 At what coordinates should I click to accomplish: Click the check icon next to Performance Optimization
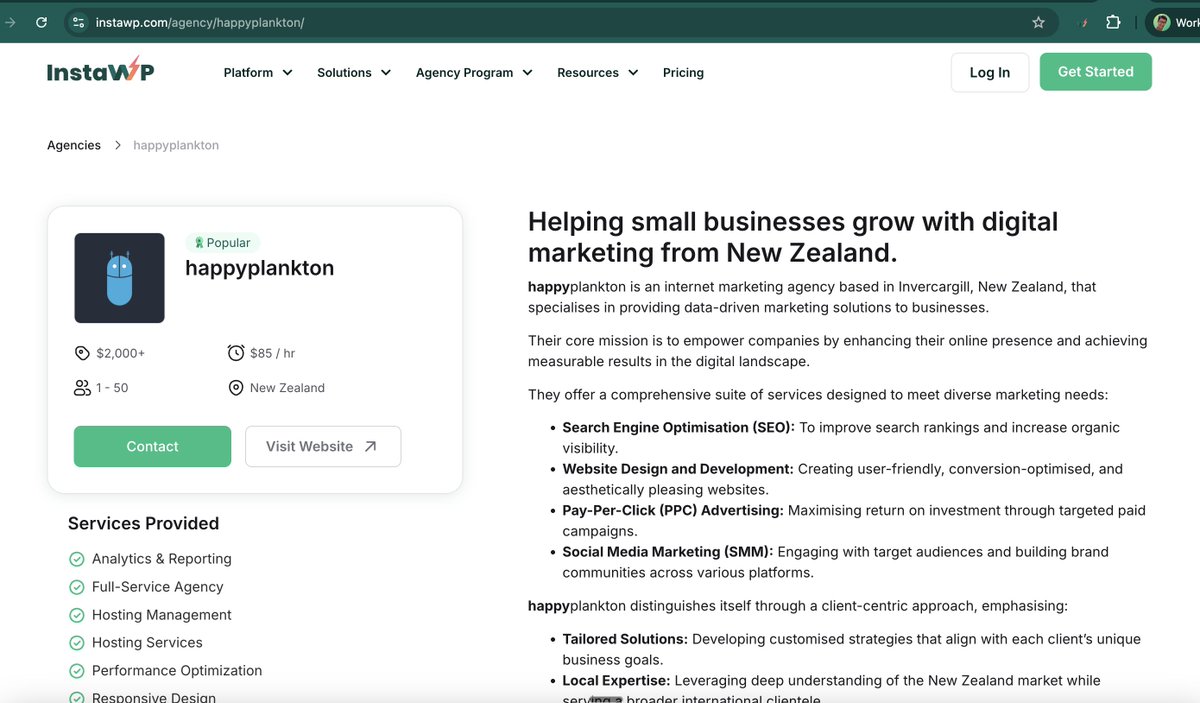point(76,671)
